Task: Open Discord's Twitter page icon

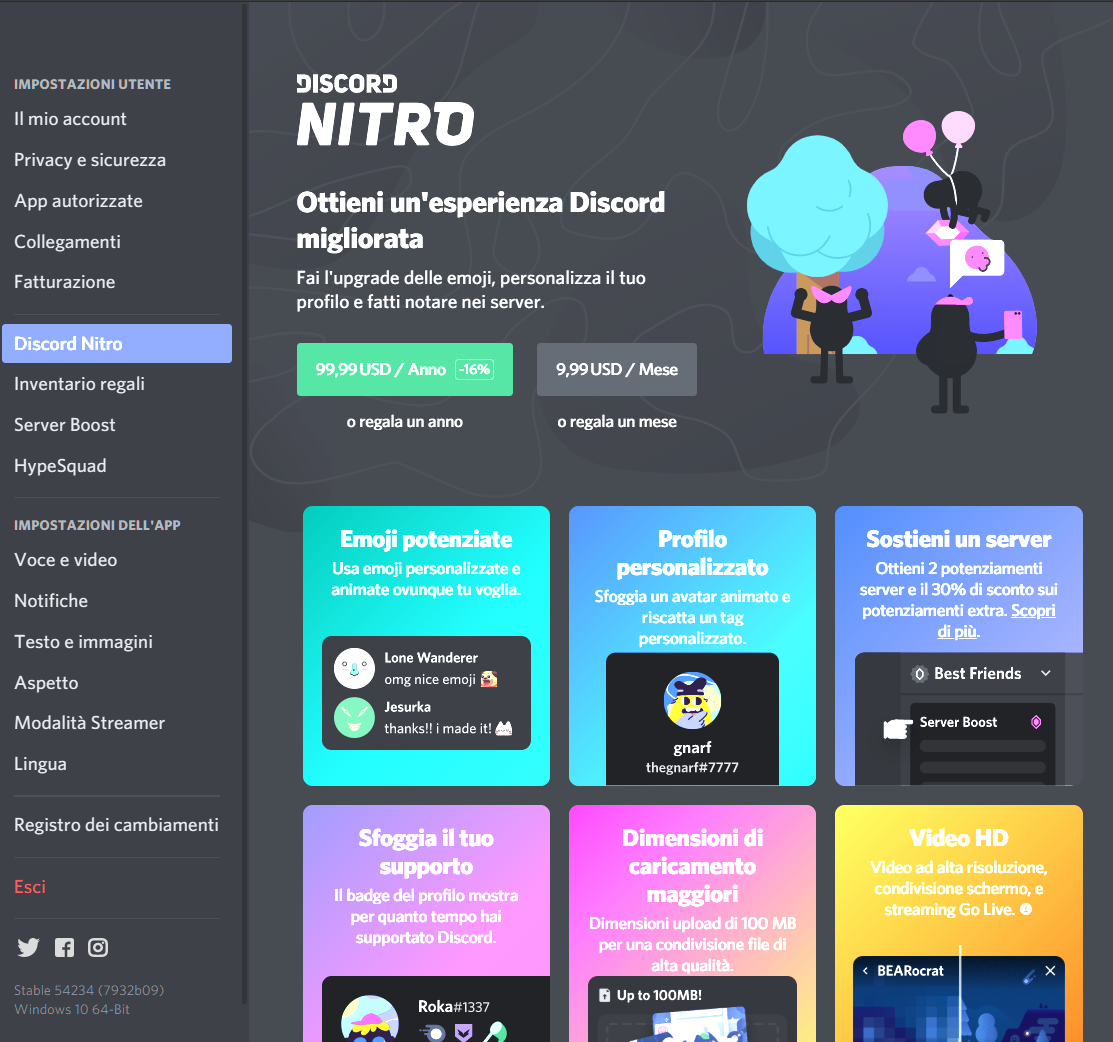Action: pyautogui.click(x=28, y=948)
